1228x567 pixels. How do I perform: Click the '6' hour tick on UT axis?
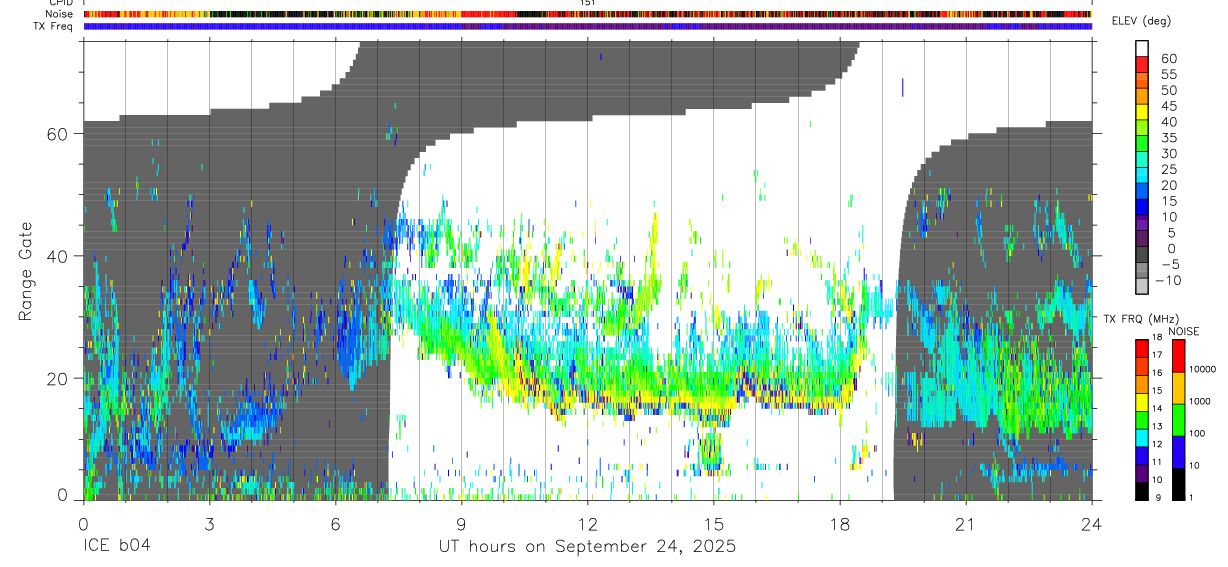335,524
